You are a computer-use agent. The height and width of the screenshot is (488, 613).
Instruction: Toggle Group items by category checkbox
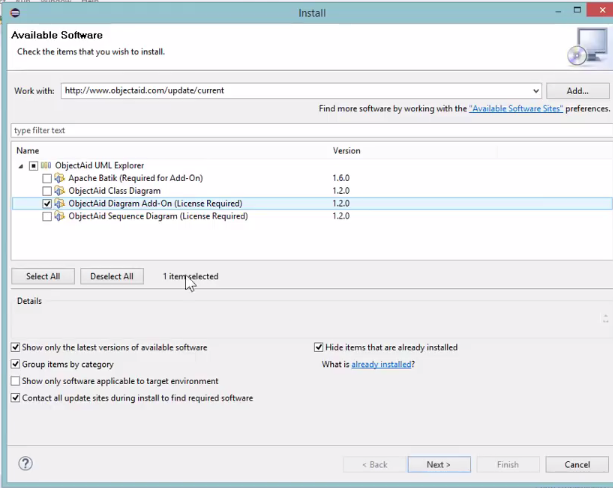click(x=15, y=364)
